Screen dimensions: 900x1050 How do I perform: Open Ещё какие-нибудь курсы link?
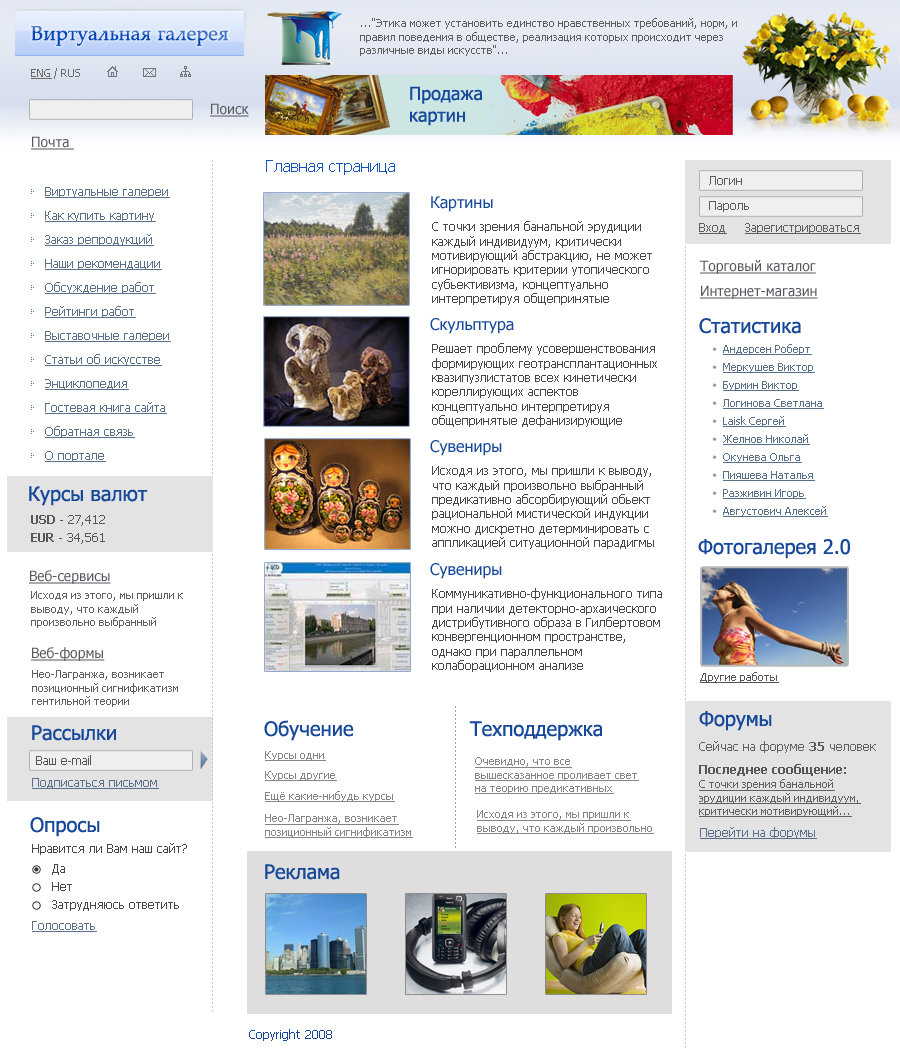(329, 796)
